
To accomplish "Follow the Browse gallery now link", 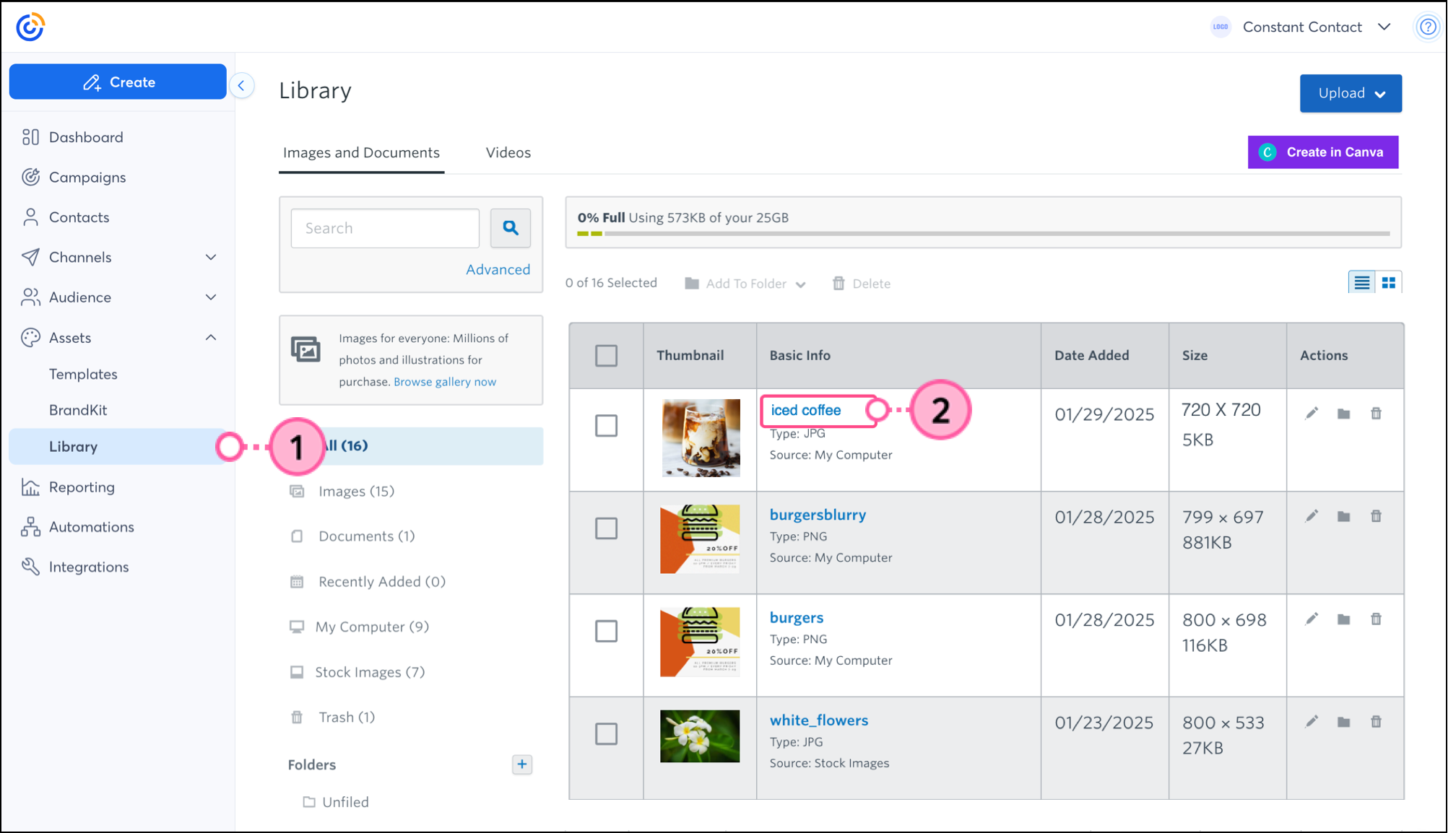I will [445, 382].
